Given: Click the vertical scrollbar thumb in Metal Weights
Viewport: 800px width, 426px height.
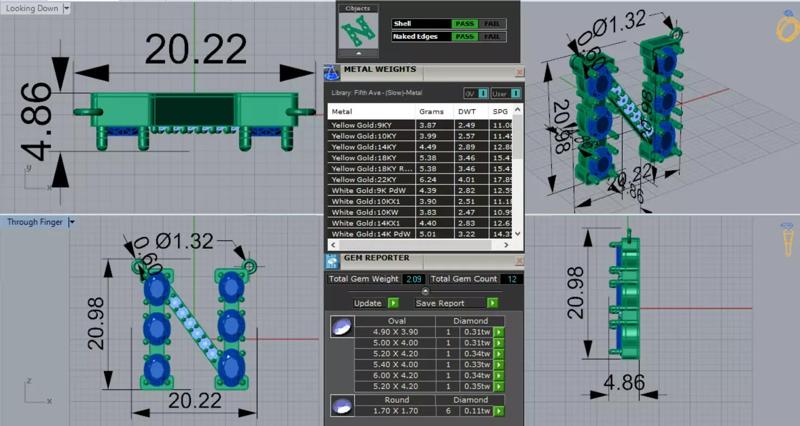Looking at the screenshot, I should click(x=517, y=137).
